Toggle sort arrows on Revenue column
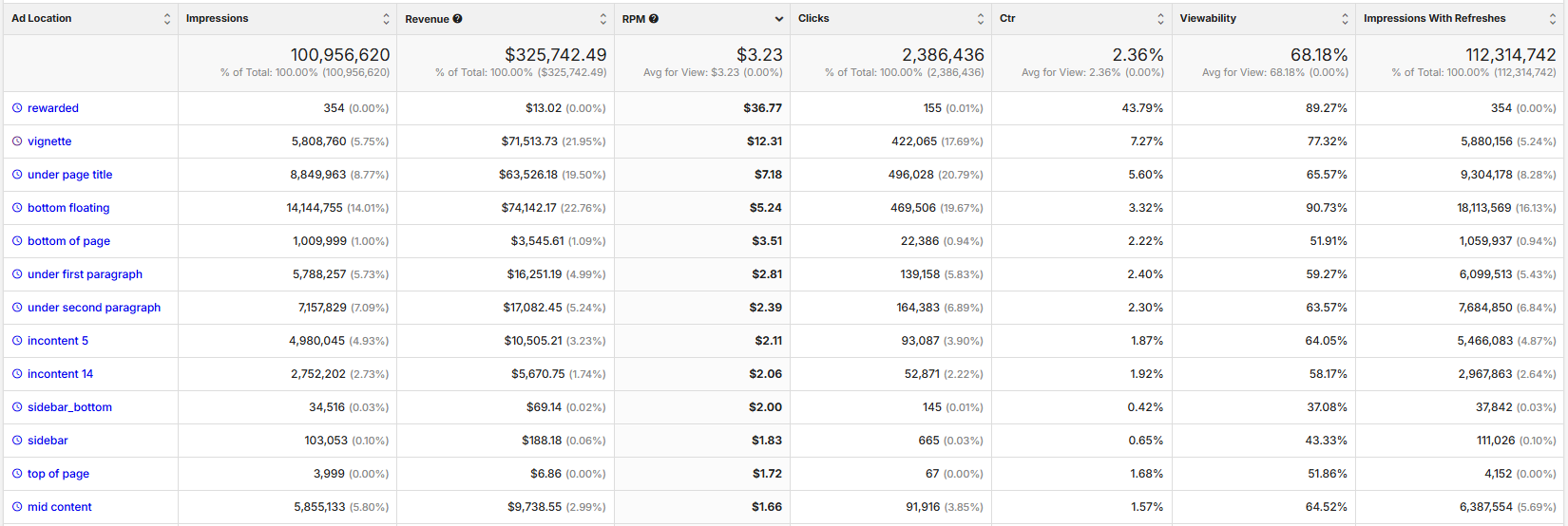 pyautogui.click(x=603, y=19)
